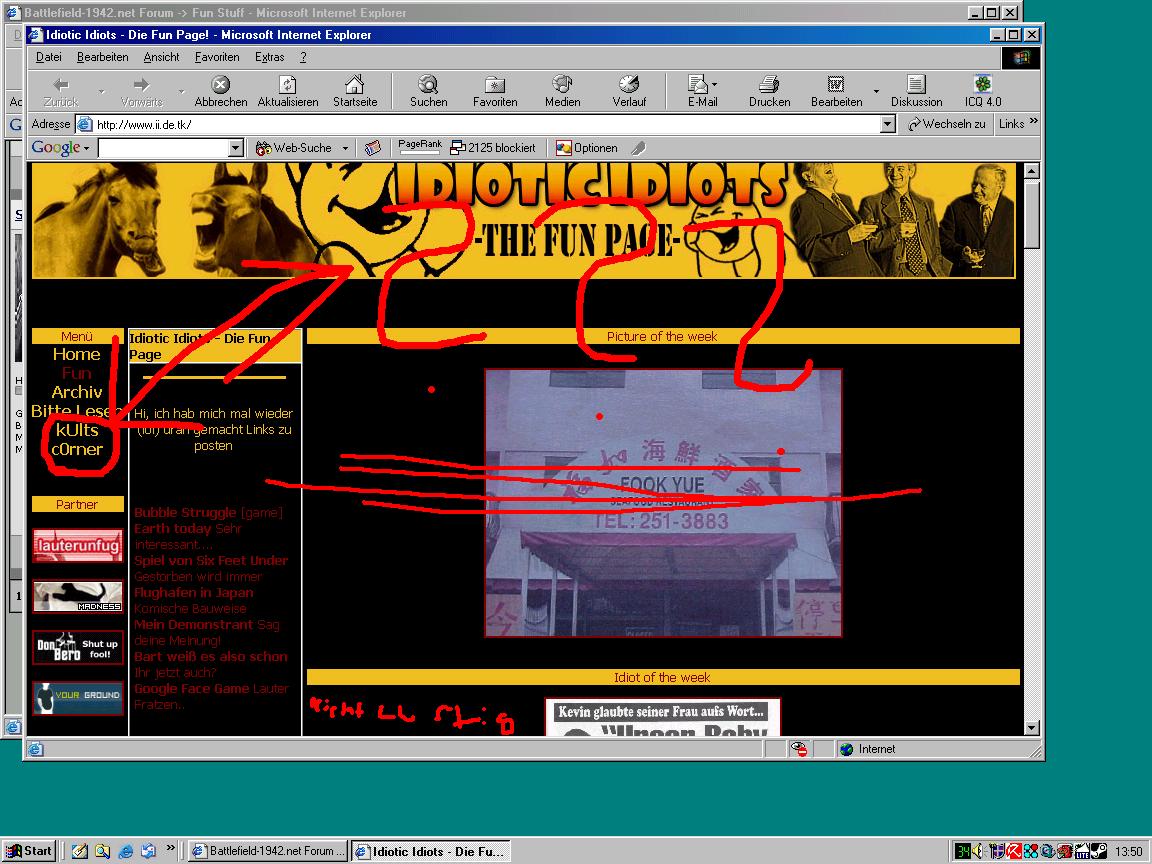Expand the Links toolbar chevron
Viewport: 1152px width, 864px height.
pyautogui.click(x=1034, y=121)
